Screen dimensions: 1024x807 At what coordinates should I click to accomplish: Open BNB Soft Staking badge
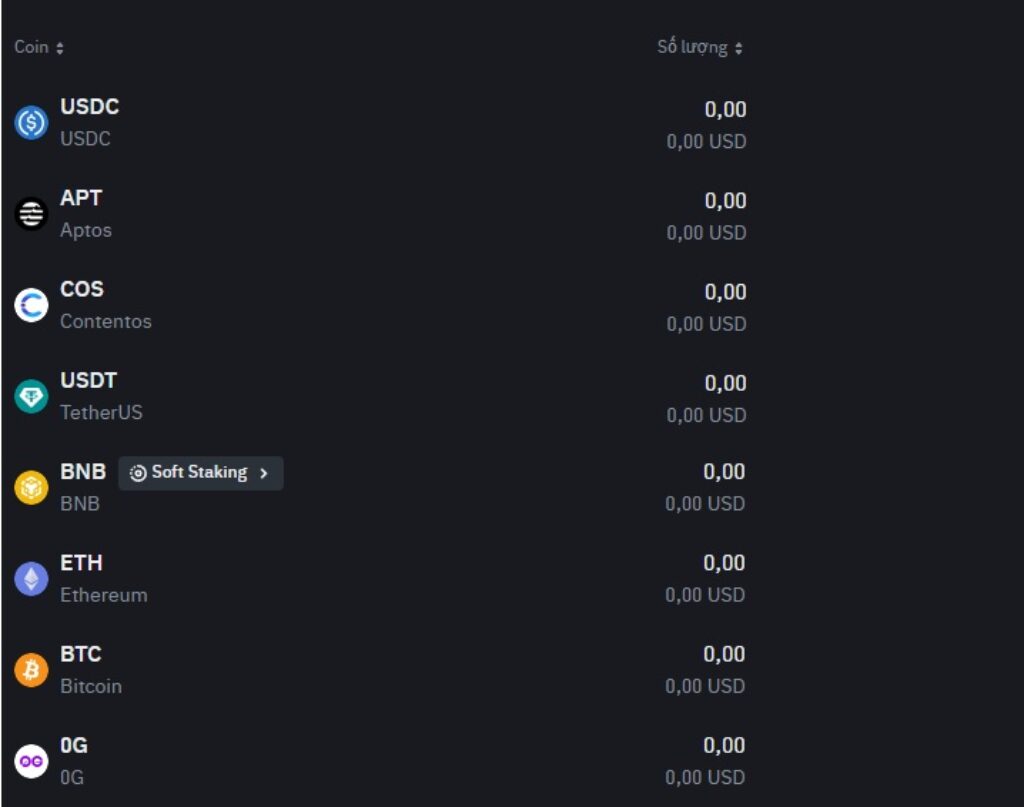tap(200, 473)
